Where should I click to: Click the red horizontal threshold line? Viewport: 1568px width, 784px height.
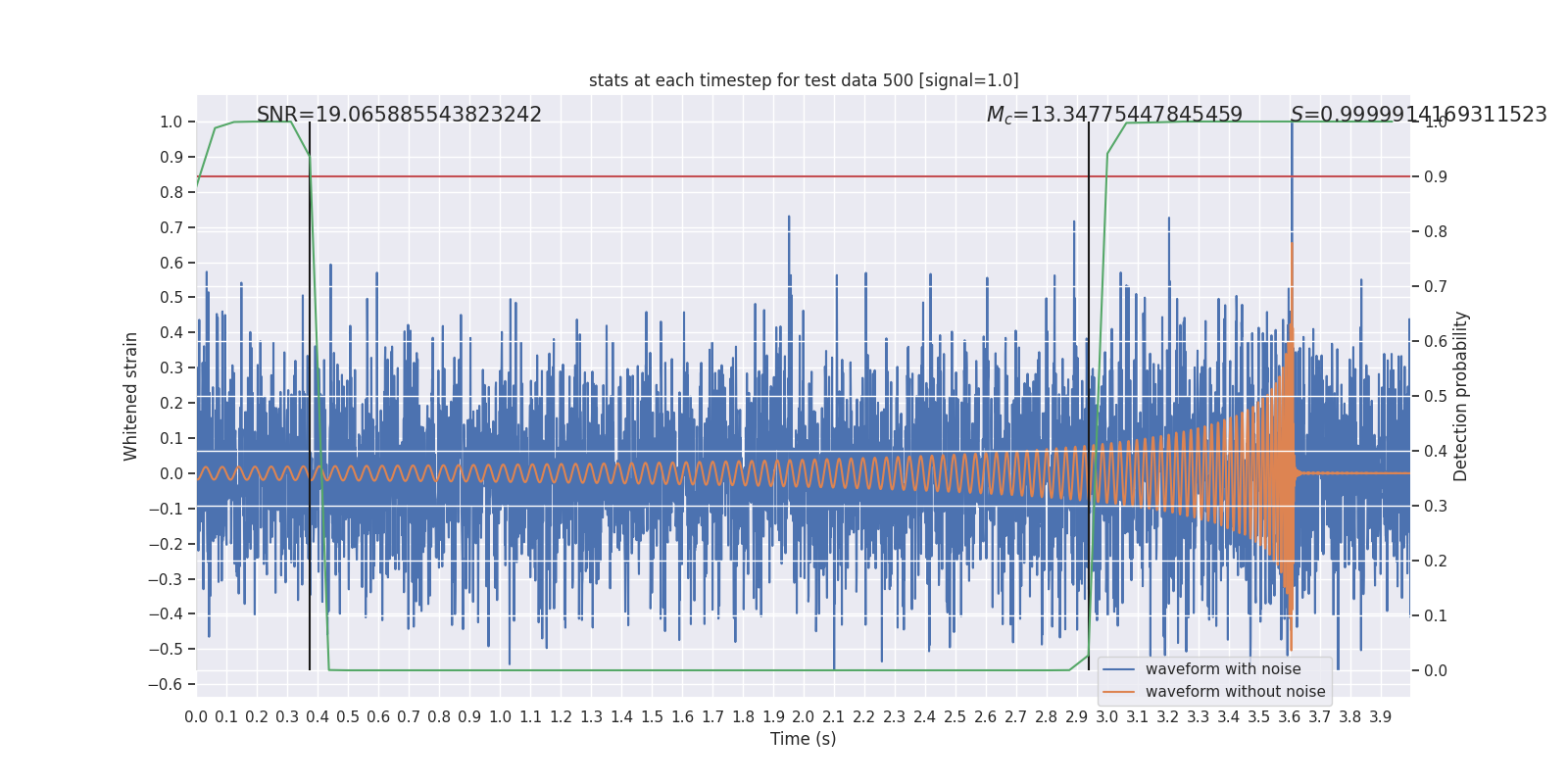tap(686, 177)
